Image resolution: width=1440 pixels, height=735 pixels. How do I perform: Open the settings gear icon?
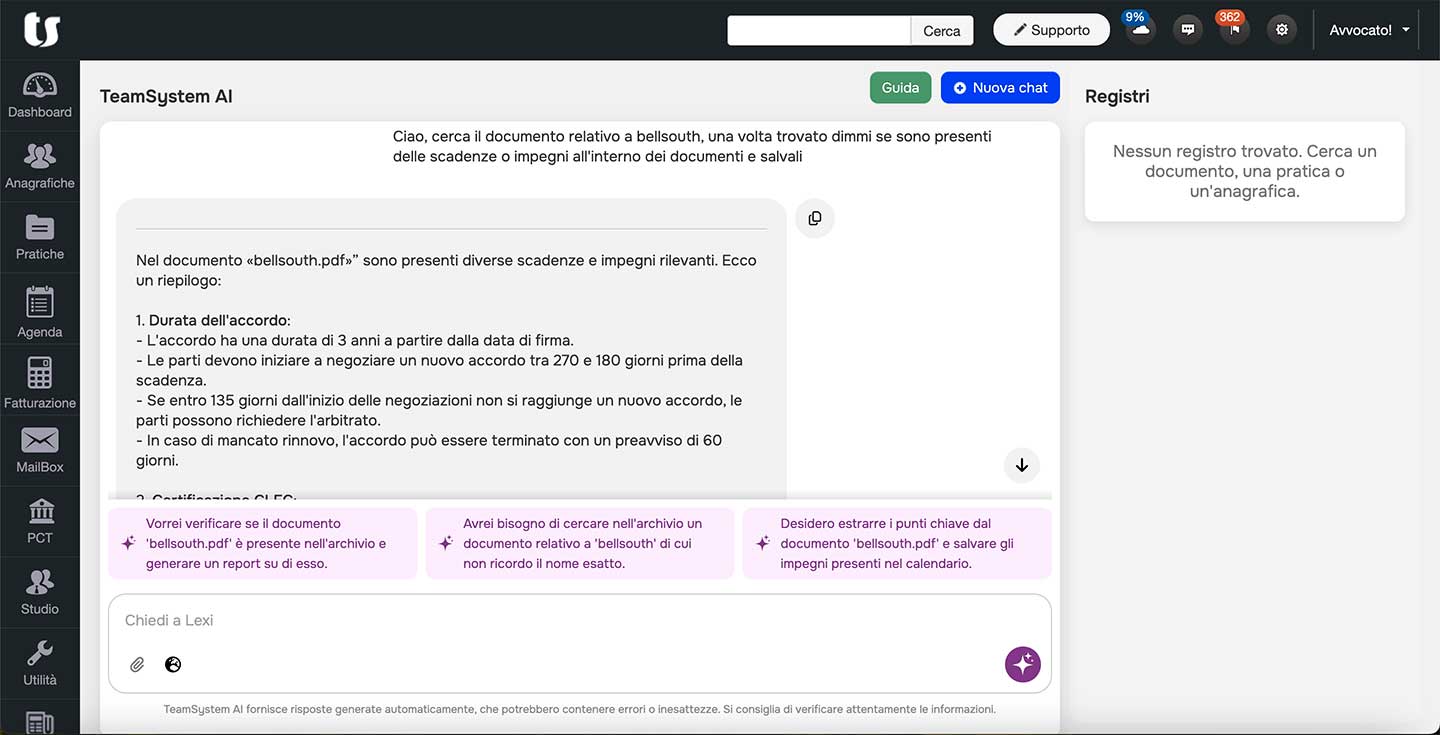click(x=1282, y=30)
